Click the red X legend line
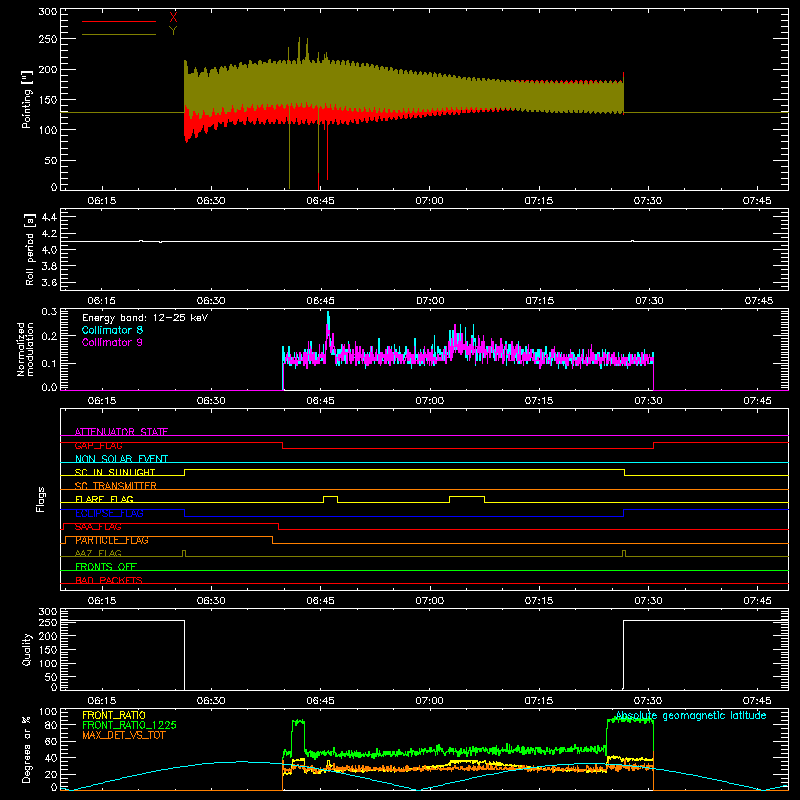 [x=119, y=21]
